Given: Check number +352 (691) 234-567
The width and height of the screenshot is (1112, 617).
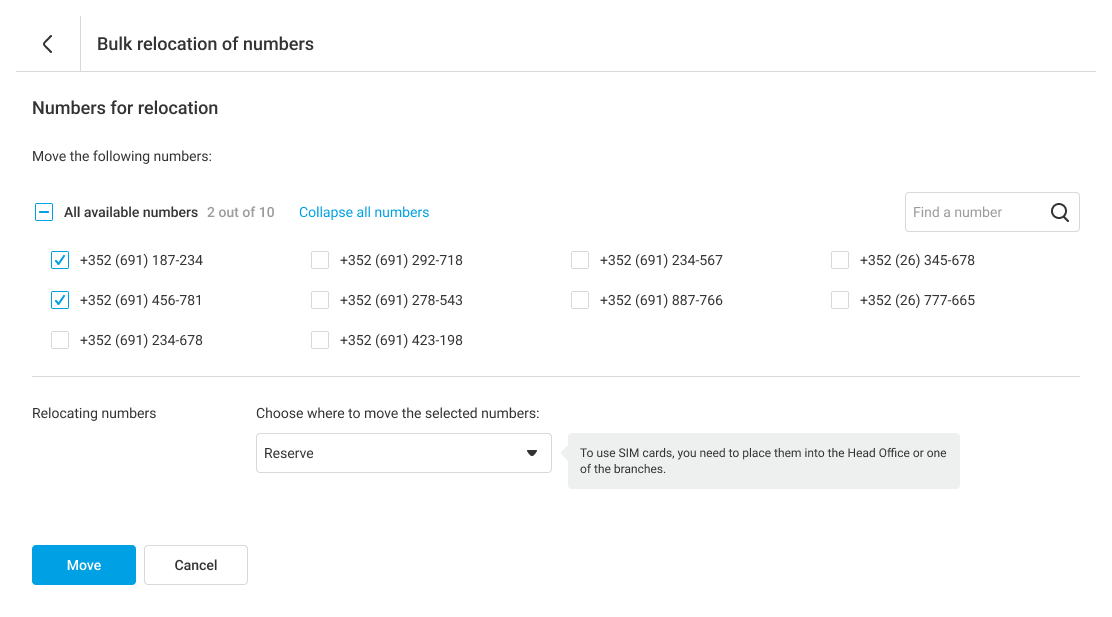Looking at the screenshot, I should [580, 260].
